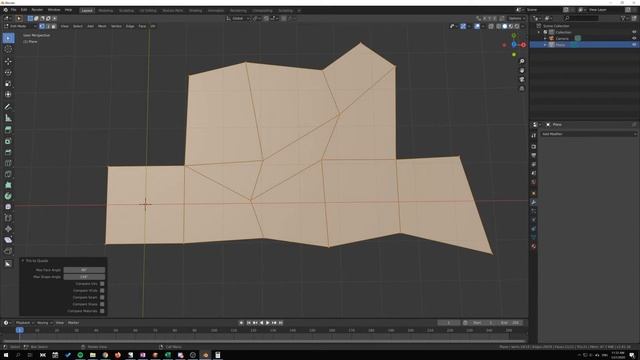Image resolution: width=640 pixels, height=360 pixels.
Task: Click the zoom magnifier viewport icon
Action: pos(522,61)
